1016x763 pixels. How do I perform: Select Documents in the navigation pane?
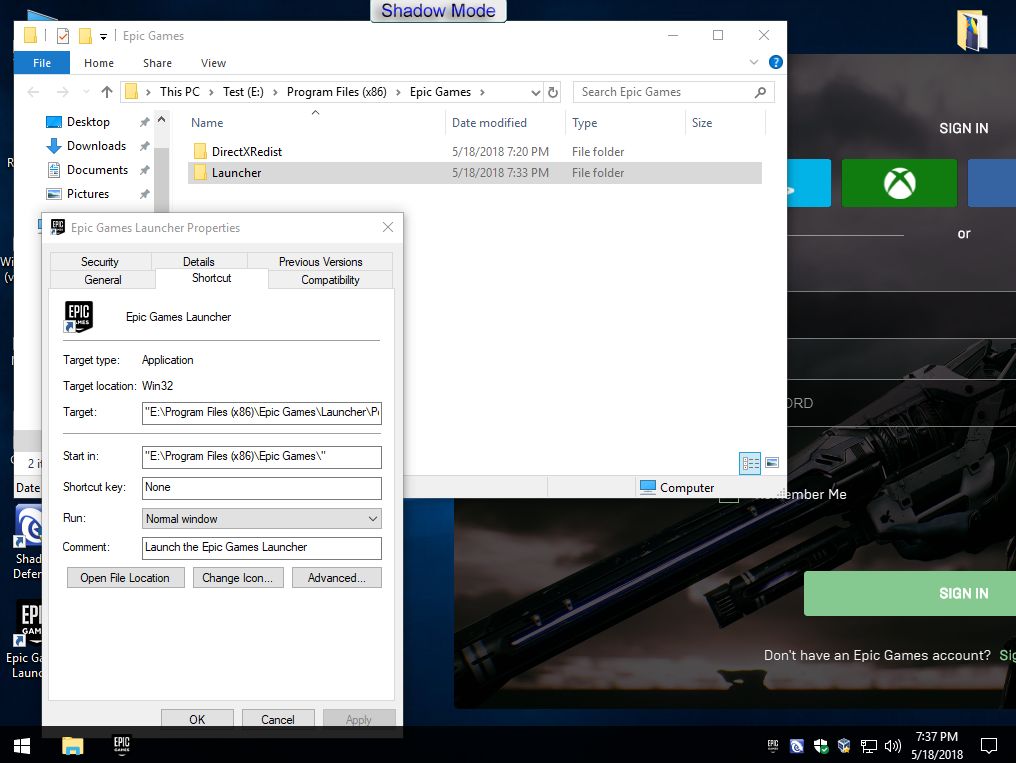[x=97, y=170]
